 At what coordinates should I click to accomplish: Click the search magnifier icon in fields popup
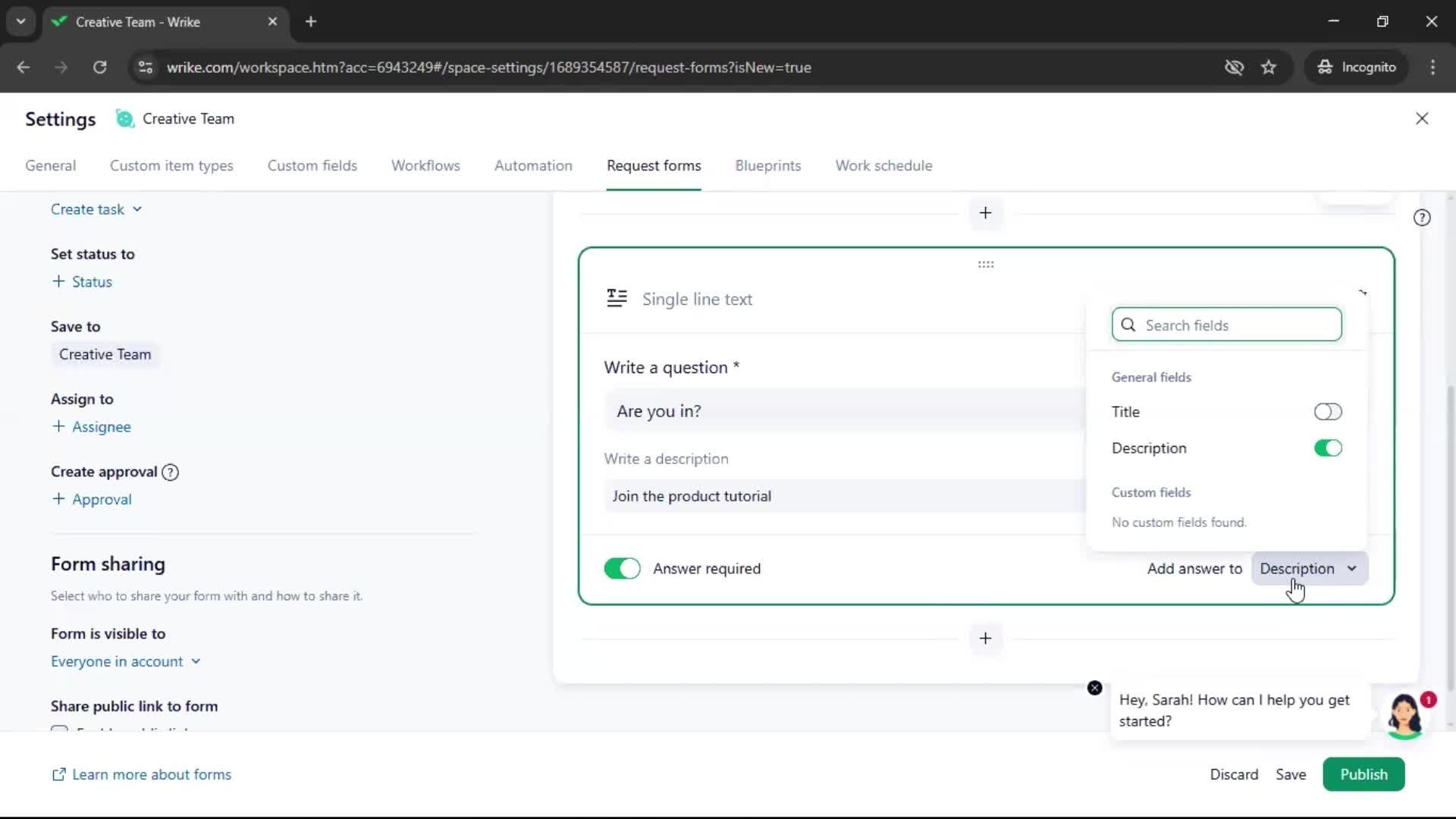coord(1128,325)
